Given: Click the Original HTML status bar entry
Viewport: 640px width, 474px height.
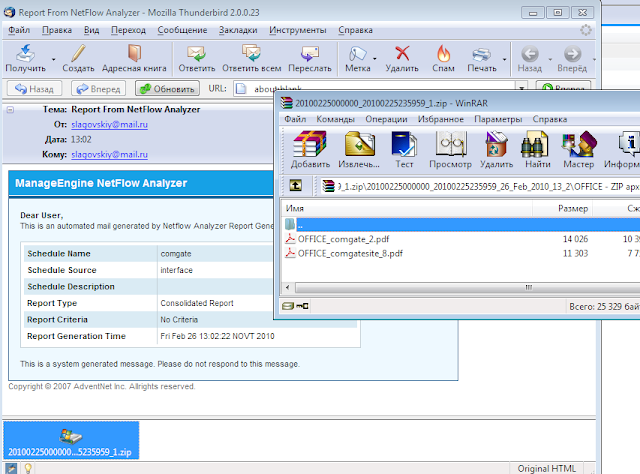Looking at the screenshot, I should click(547, 468).
